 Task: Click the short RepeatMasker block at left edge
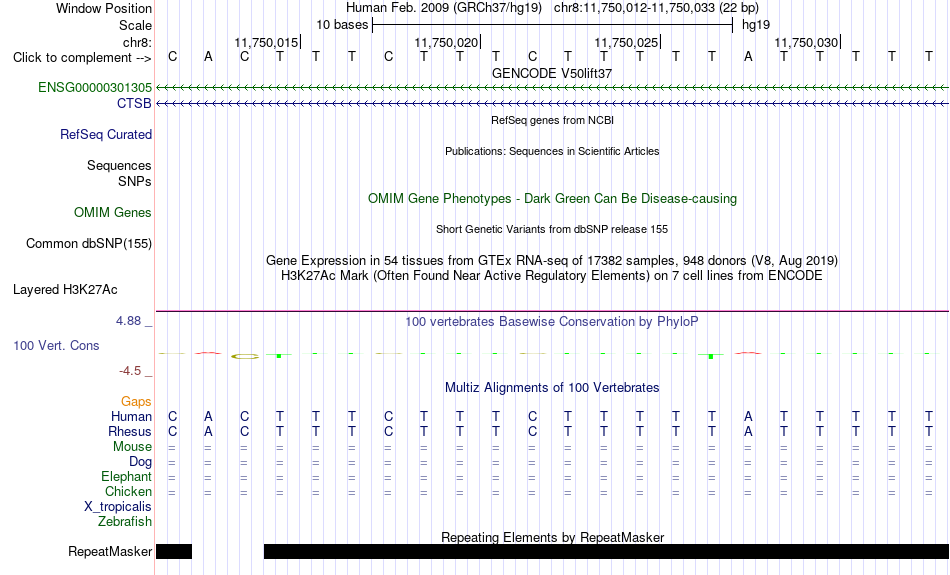tap(174, 551)
